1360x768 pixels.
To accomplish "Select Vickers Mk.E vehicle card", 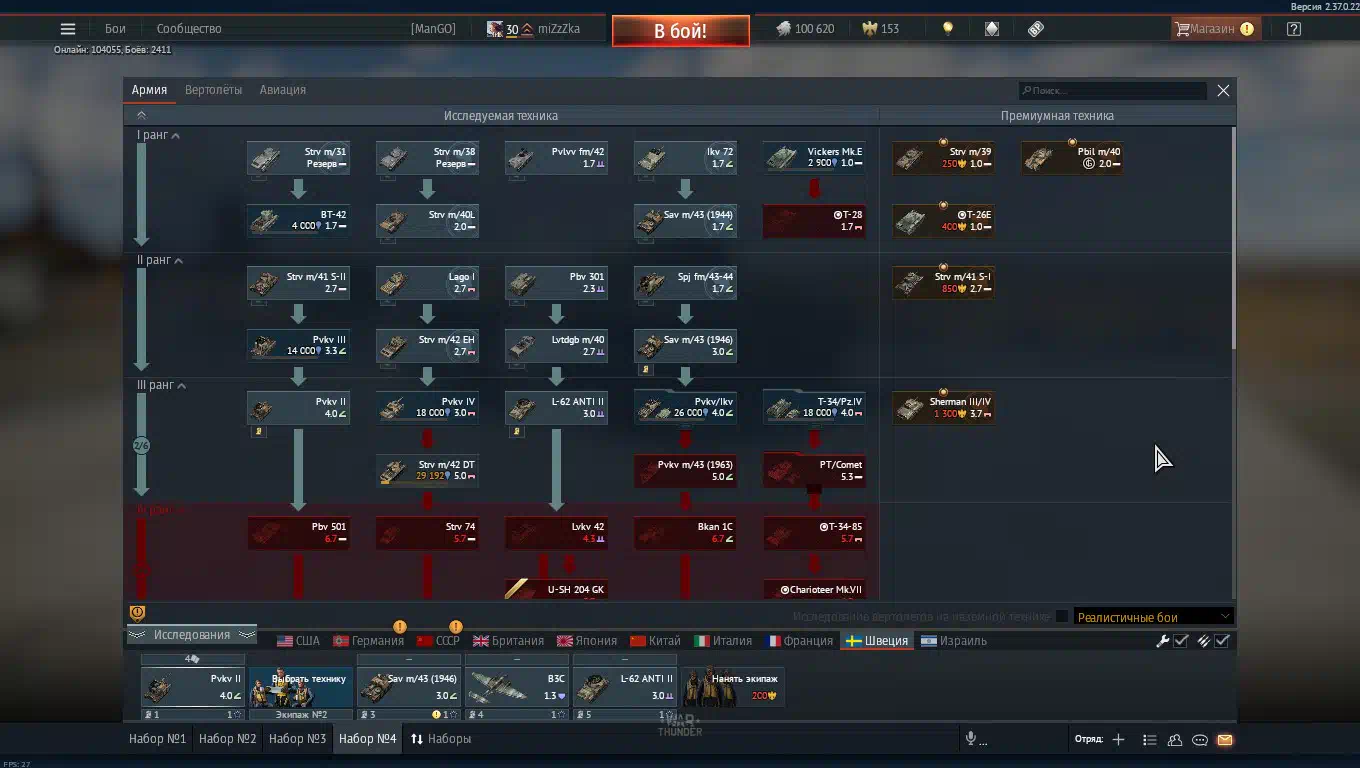I will coord(814,158).
